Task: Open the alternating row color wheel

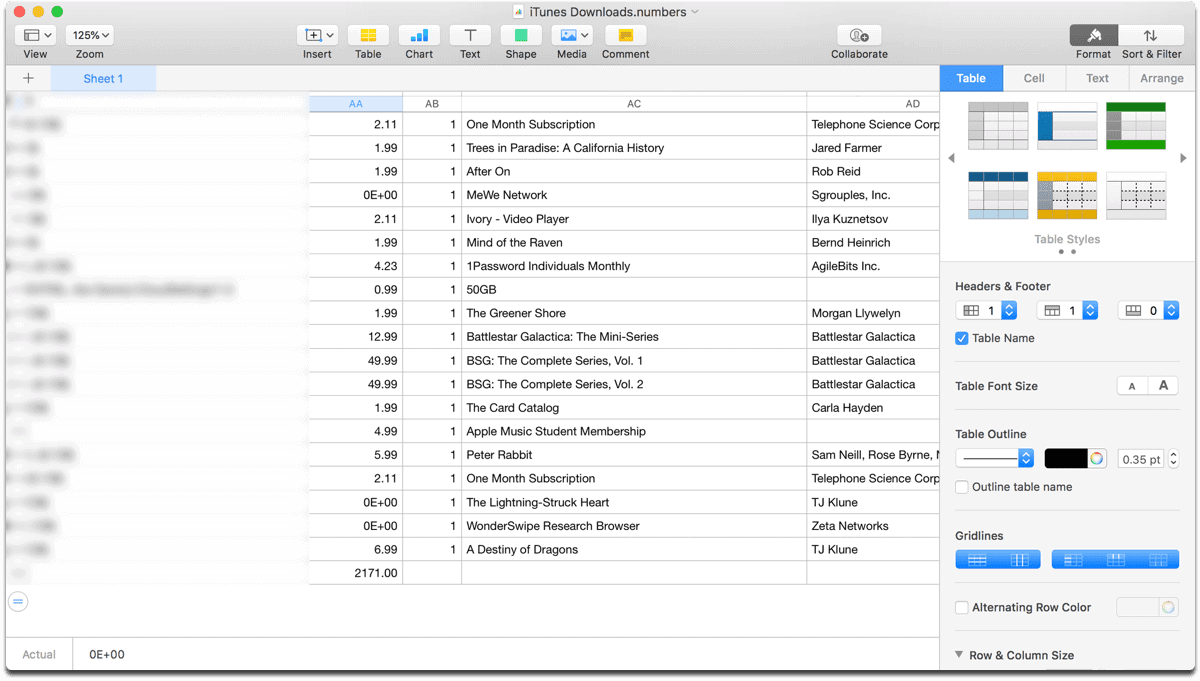Action: [x=1168, y=607]
